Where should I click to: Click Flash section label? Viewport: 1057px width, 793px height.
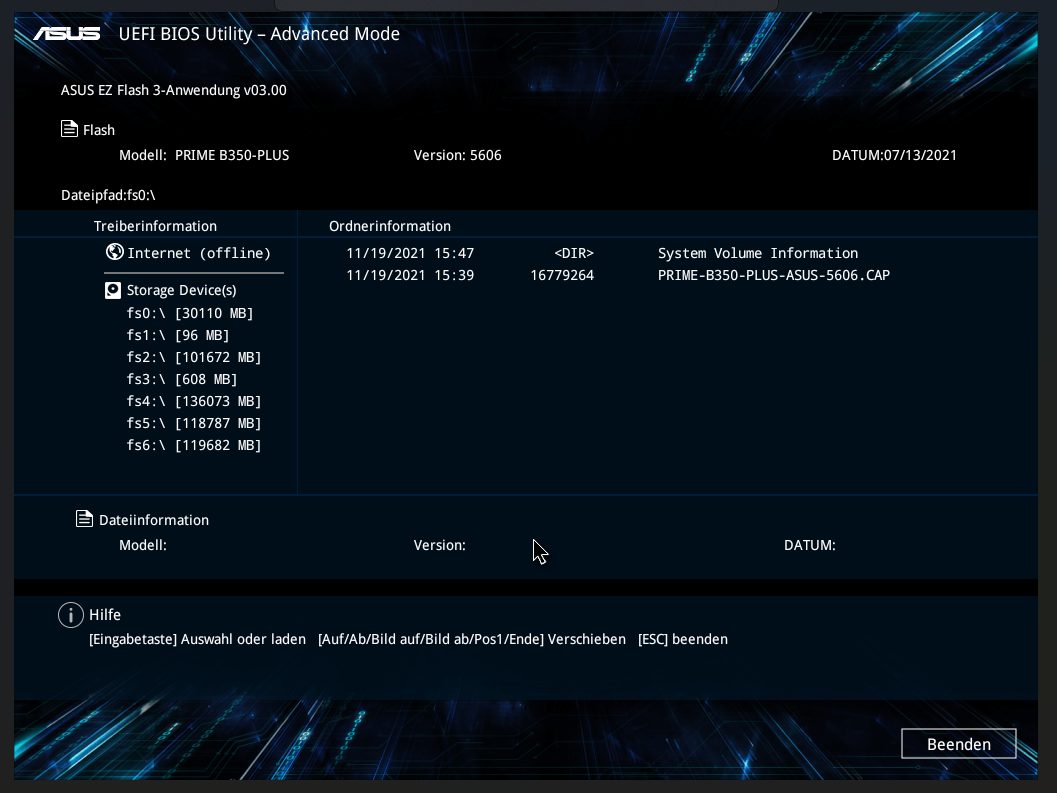tap(98, 130)
